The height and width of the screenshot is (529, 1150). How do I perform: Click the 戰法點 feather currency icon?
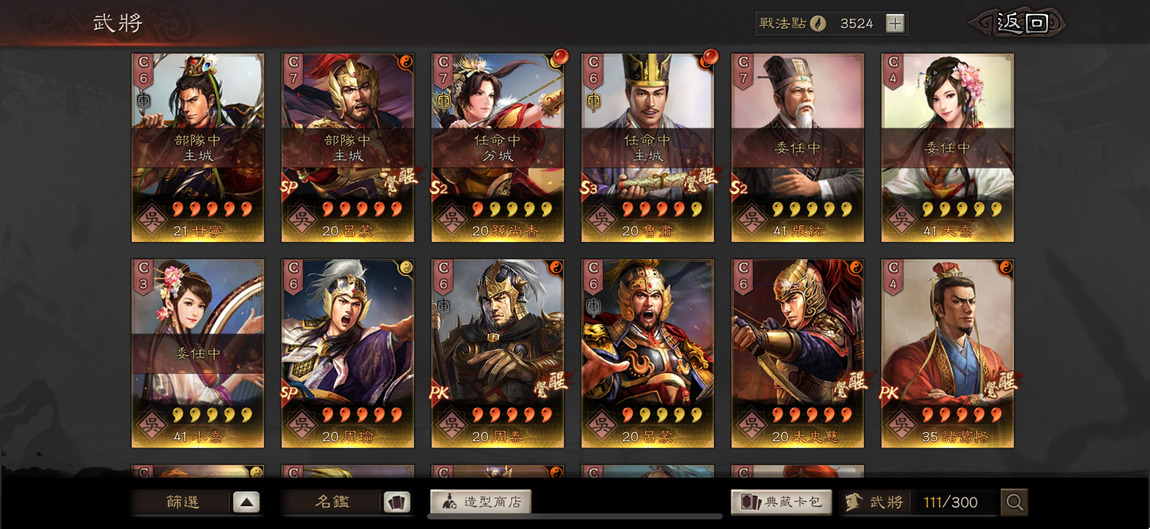818,23
